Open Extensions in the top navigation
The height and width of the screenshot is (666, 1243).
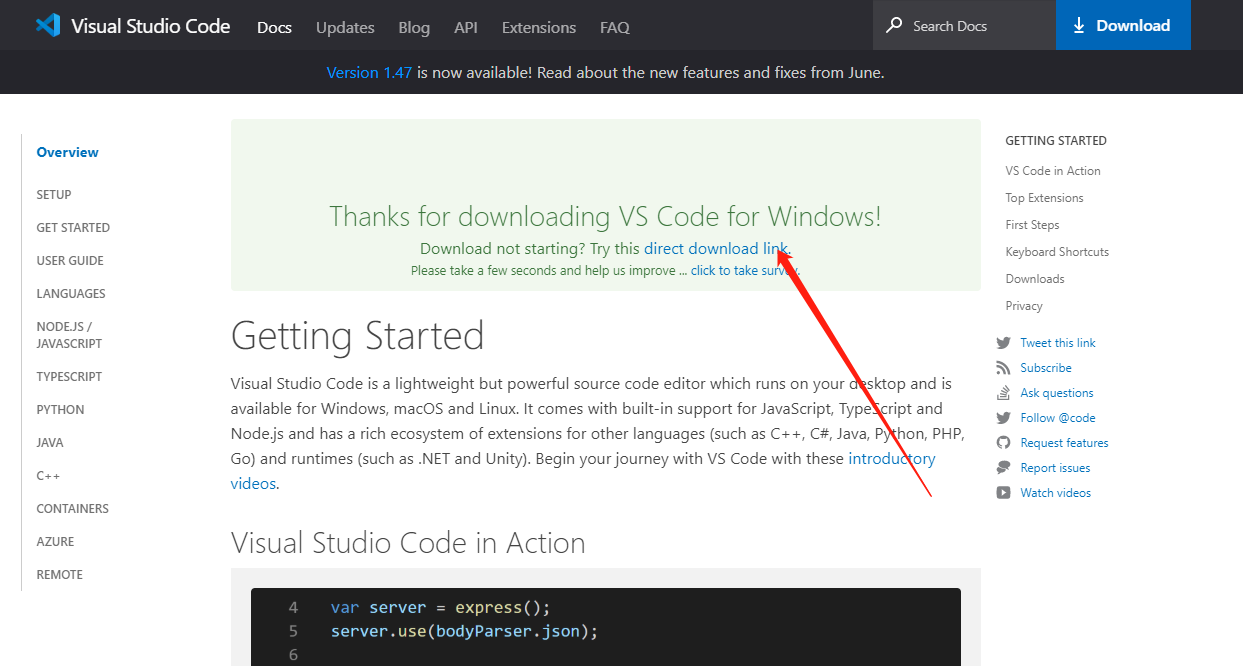coord(539,27)
